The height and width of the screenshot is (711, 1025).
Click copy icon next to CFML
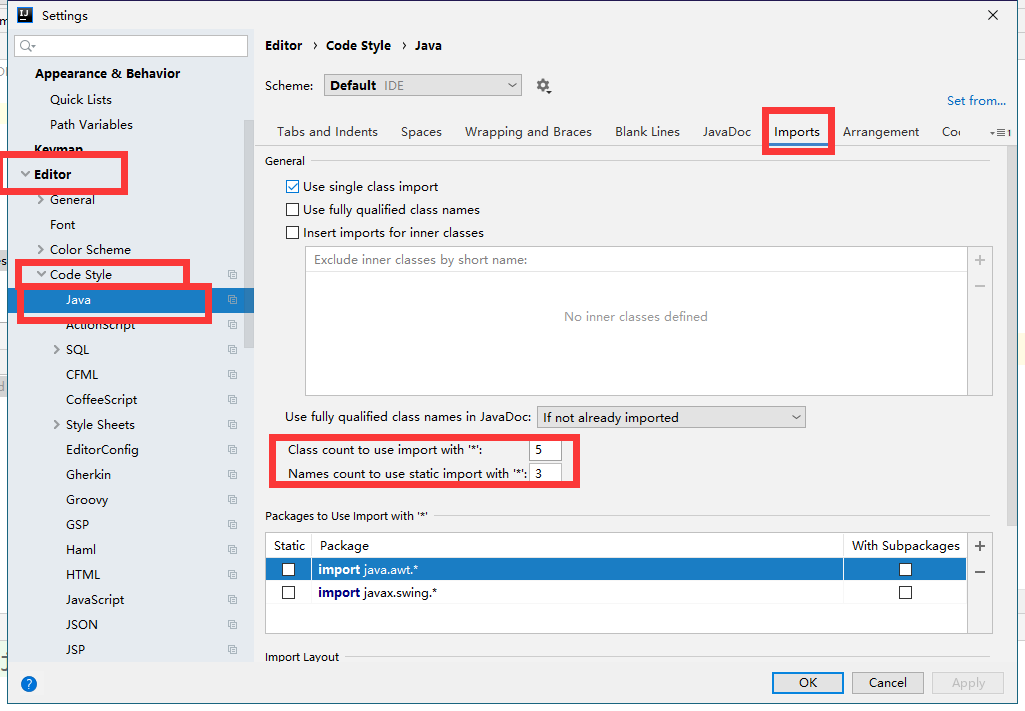(232, 374)
